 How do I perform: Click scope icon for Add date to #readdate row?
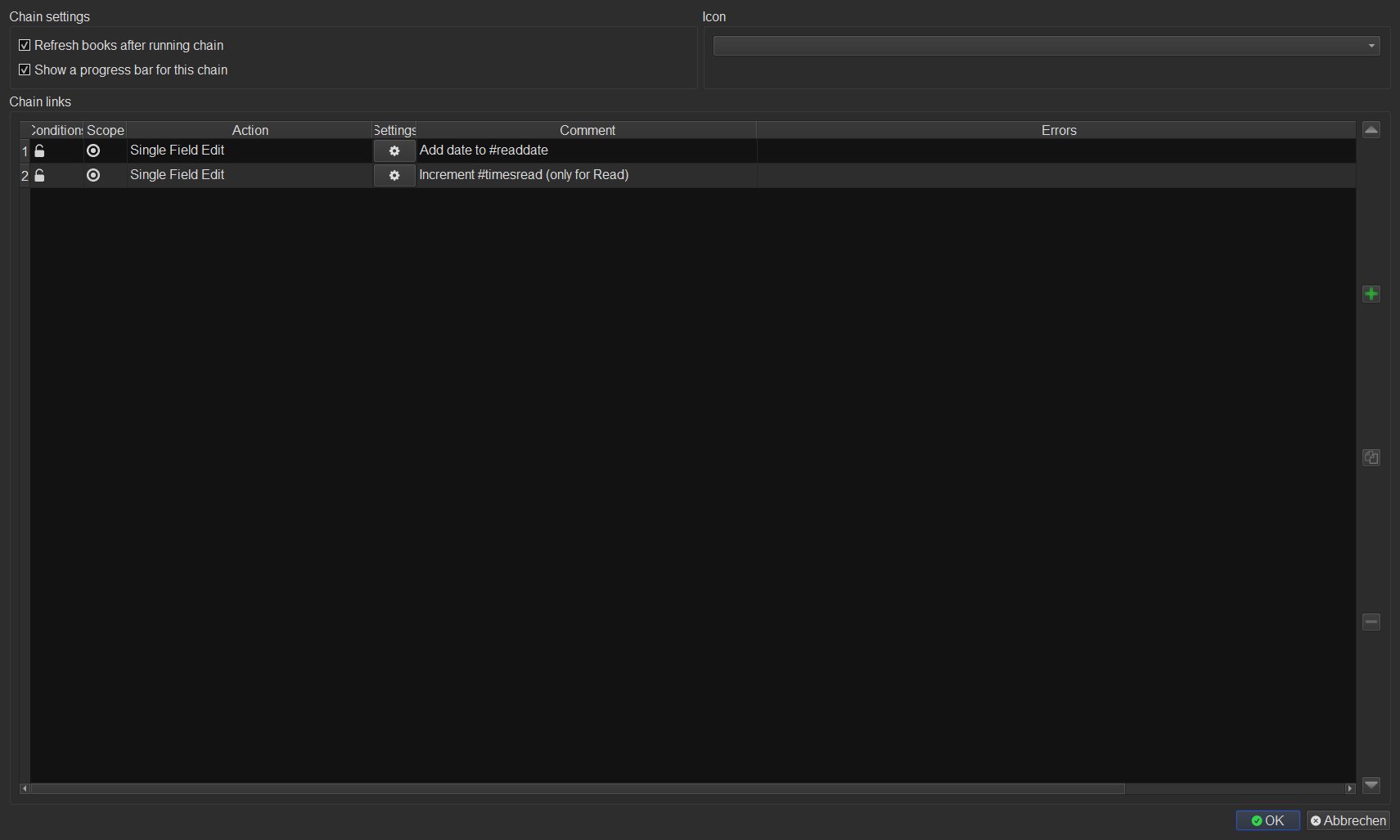93,150
